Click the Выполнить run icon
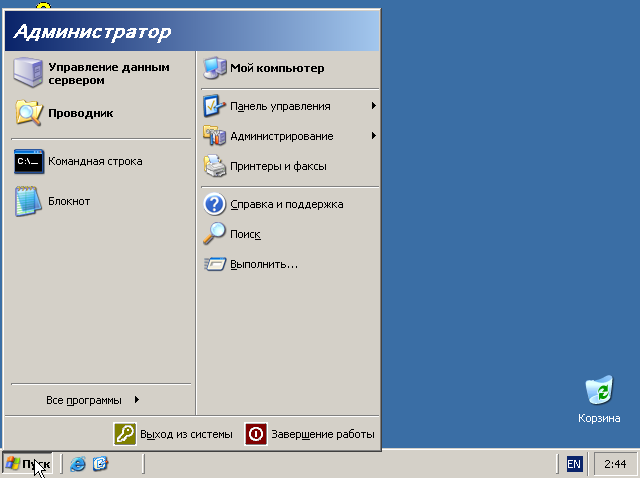Image resolution: width=640 pixels, height=478 pixels. click(215, 264)
